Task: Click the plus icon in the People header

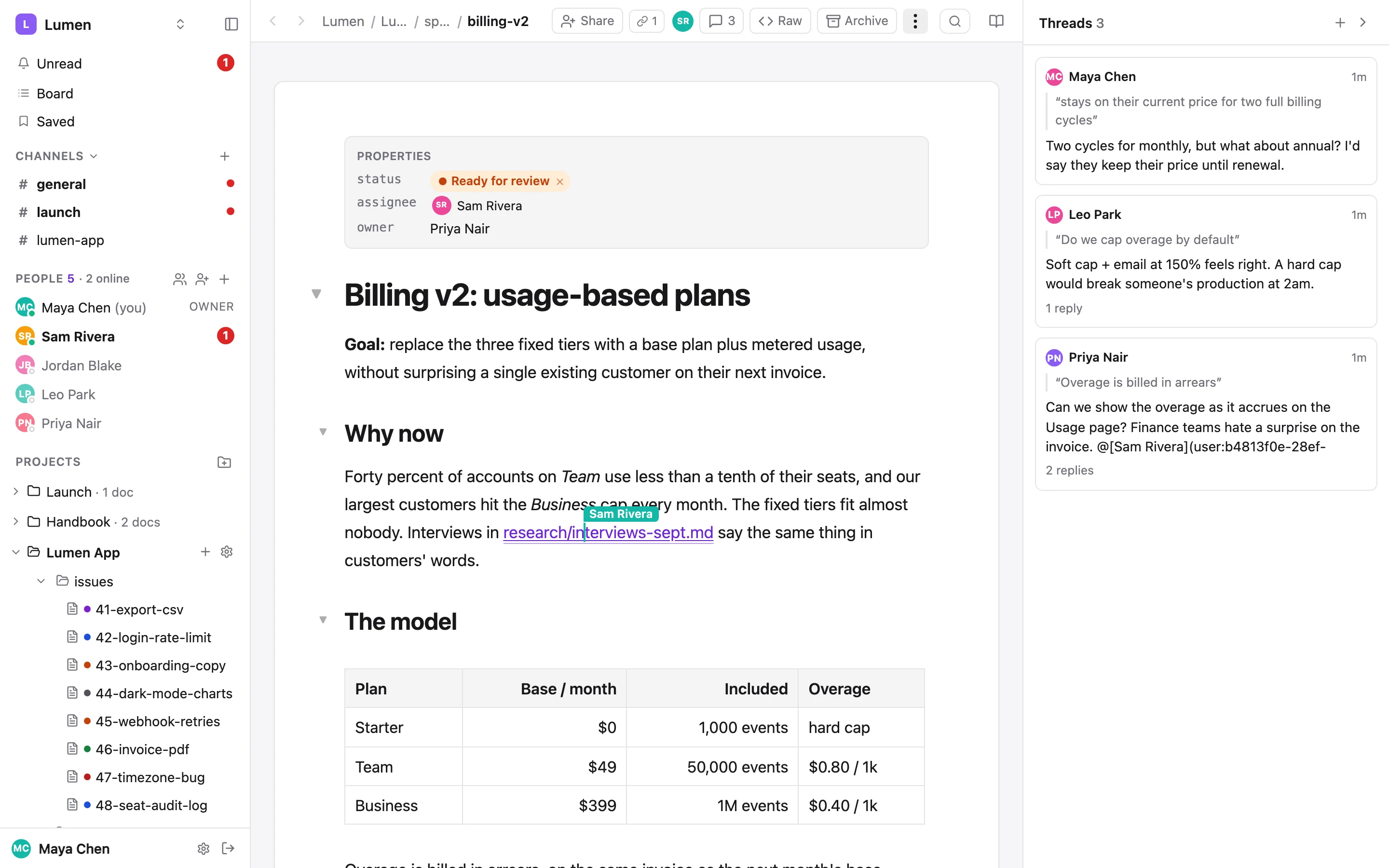Action: 224,279
